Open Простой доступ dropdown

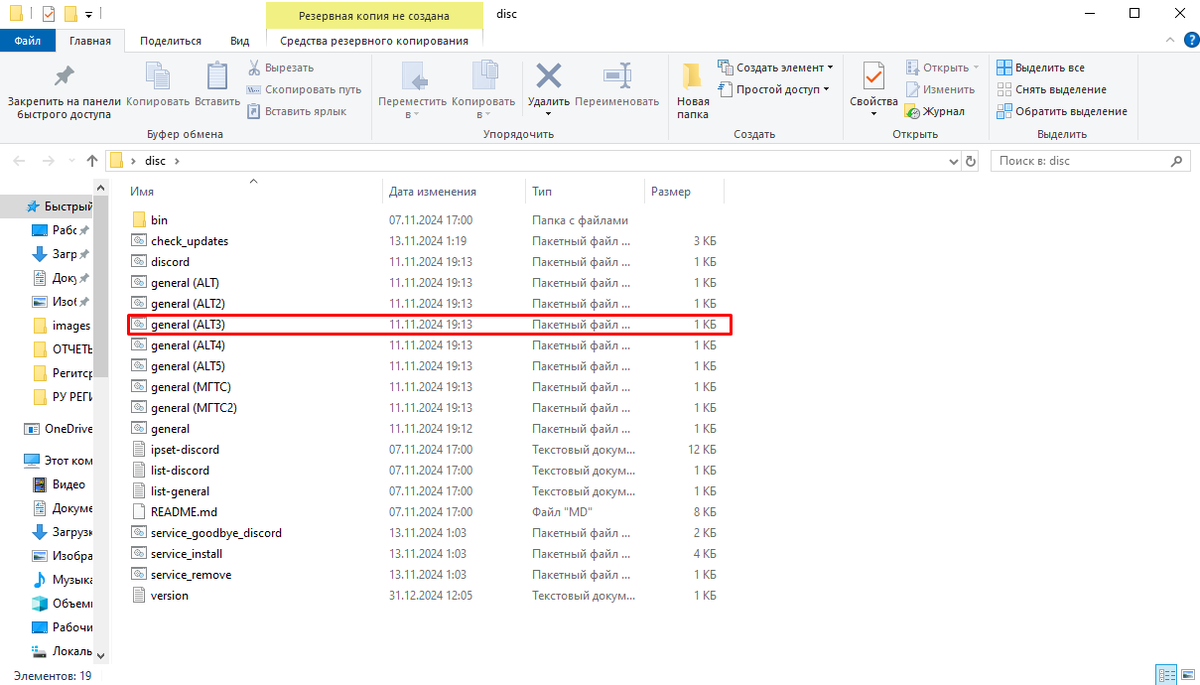coord(775,89)
